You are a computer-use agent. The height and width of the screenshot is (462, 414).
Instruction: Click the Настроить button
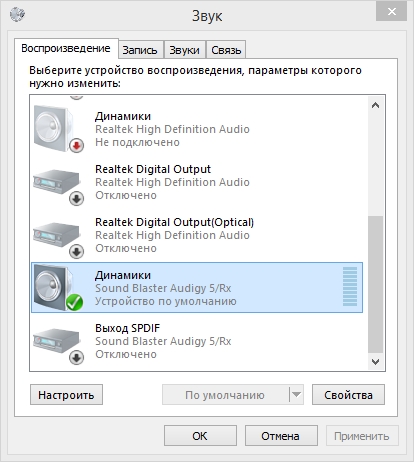[x=66, y=395]
